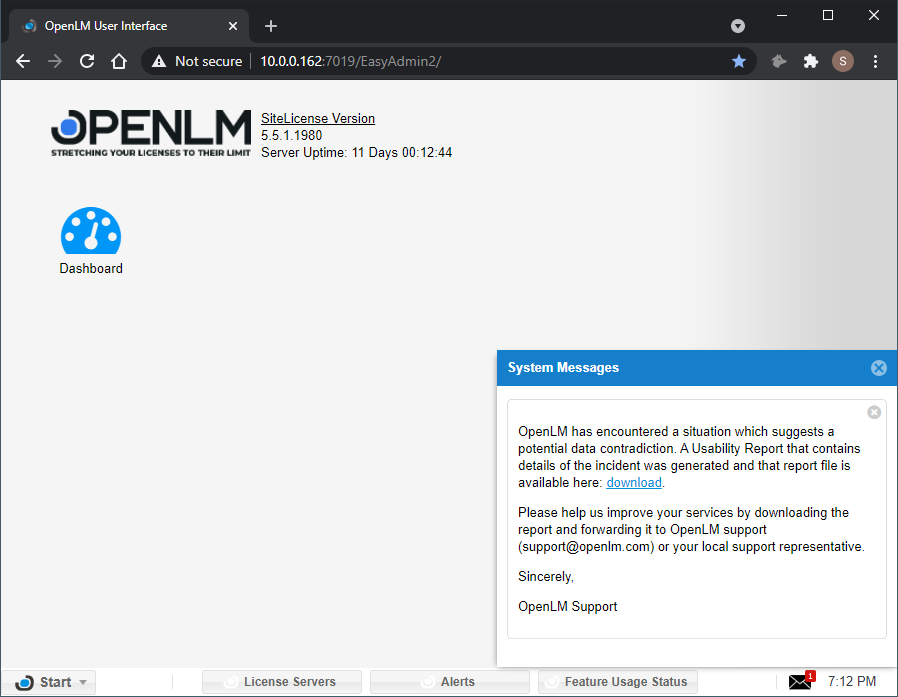The height and width of the screenshot is (697, 898).
Task: Click the user profile avatar
Action: pos(843,61)
